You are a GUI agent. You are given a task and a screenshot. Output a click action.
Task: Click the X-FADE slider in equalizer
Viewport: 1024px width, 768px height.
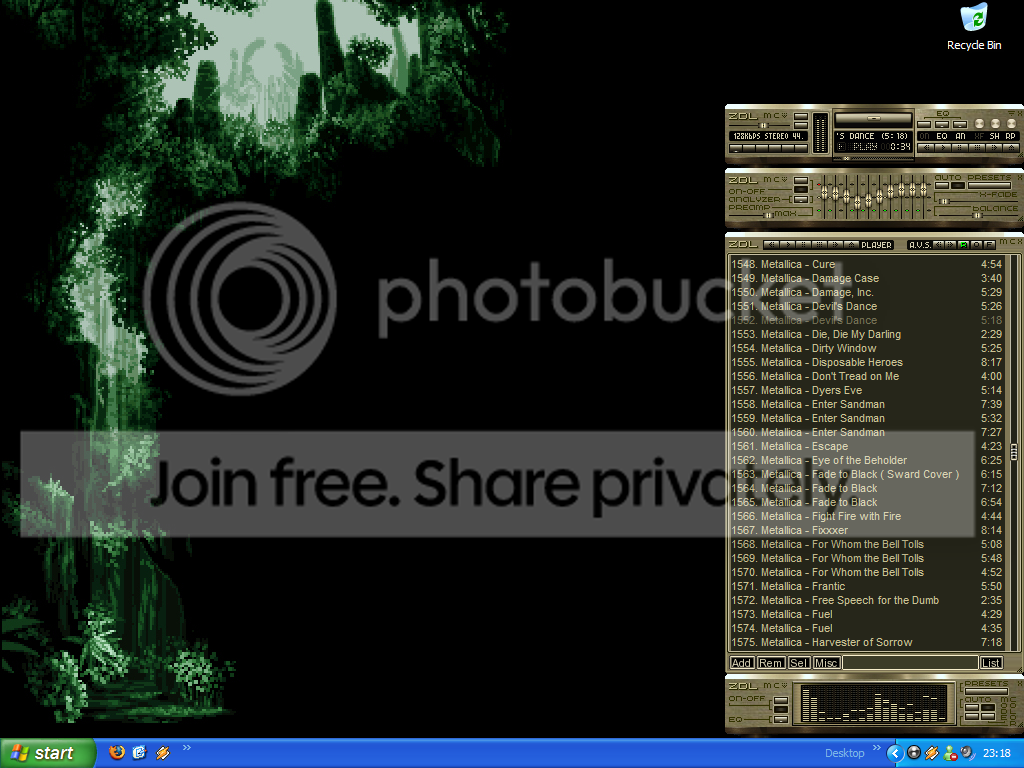(978, 201)
